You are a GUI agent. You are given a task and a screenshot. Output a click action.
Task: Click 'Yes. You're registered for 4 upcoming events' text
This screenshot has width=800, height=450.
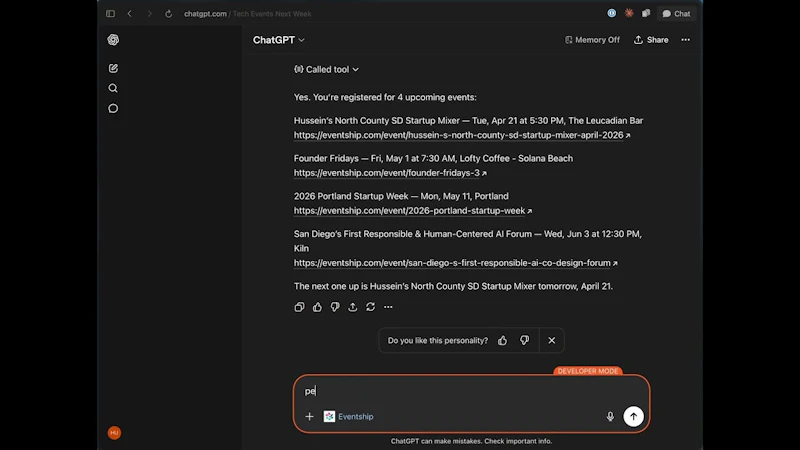coord(385,97)
